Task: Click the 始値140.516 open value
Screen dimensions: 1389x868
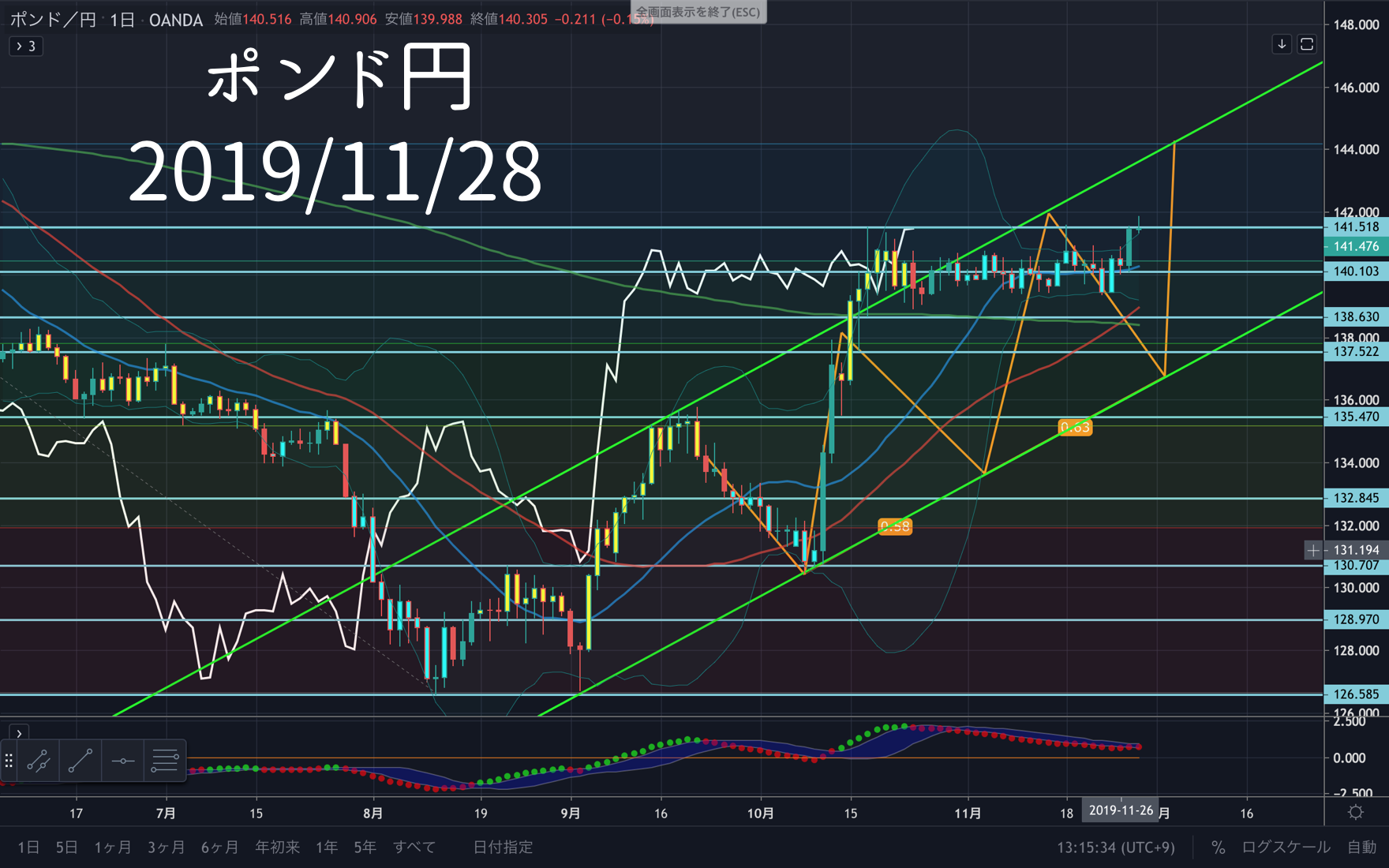Action: 253,19
